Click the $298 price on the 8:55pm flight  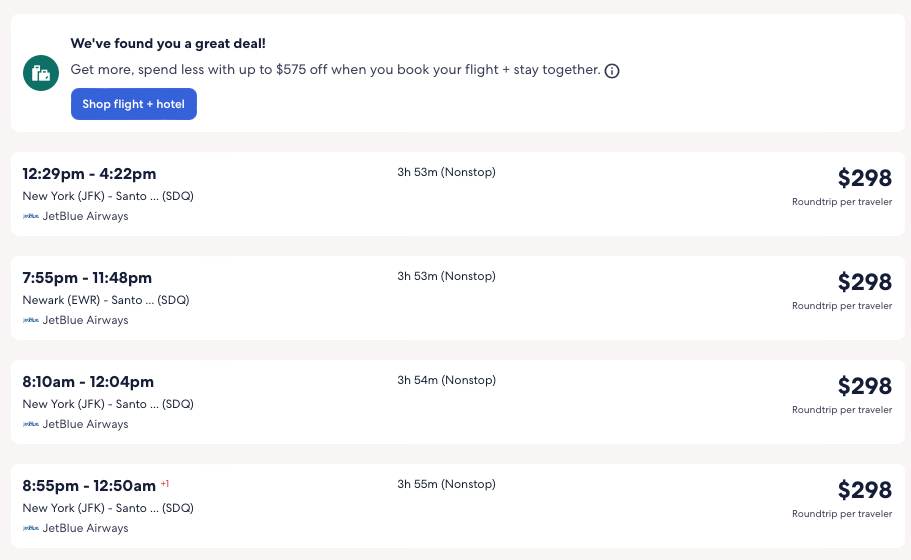(864, 490)
